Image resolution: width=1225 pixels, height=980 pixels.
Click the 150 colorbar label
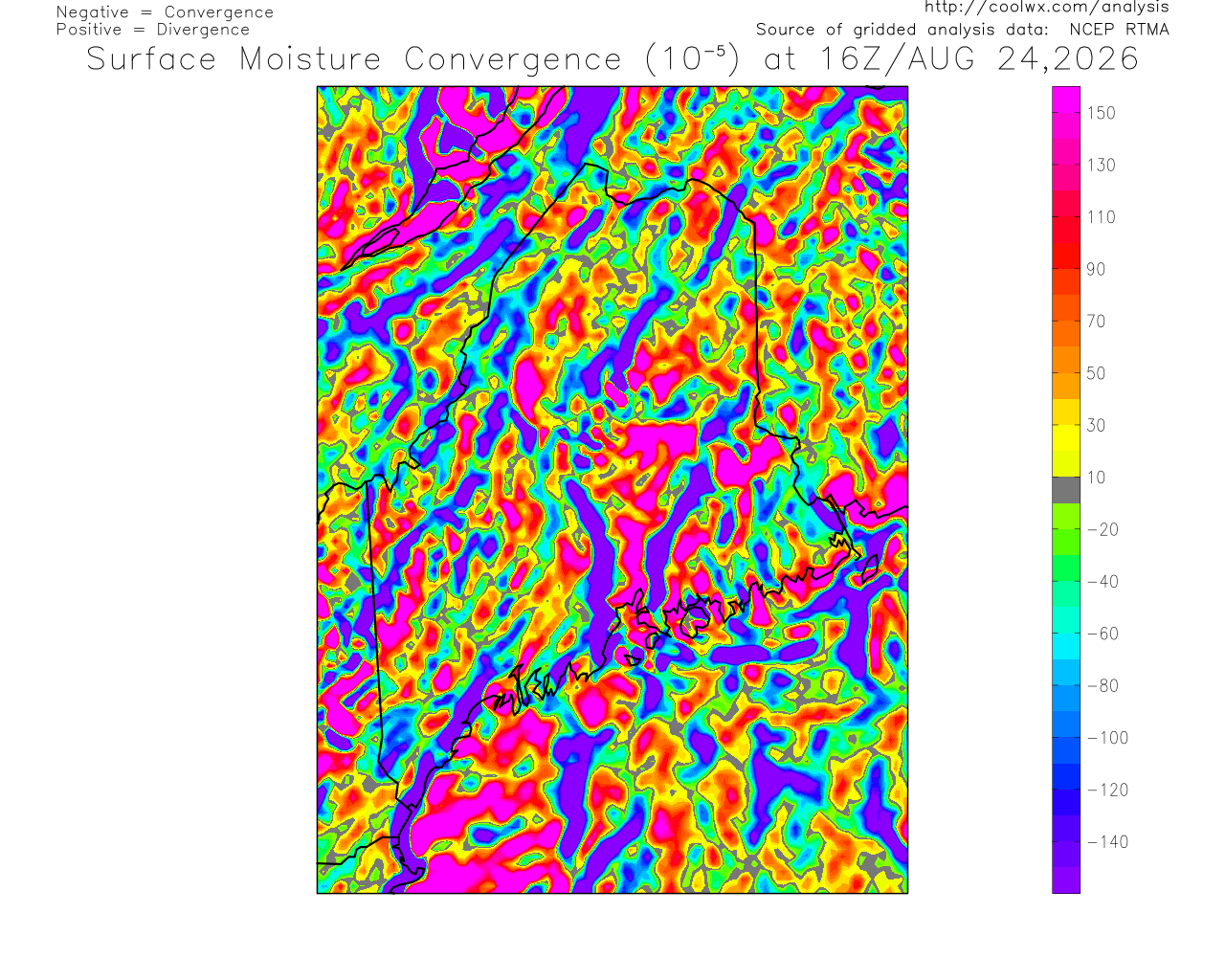1102,113
